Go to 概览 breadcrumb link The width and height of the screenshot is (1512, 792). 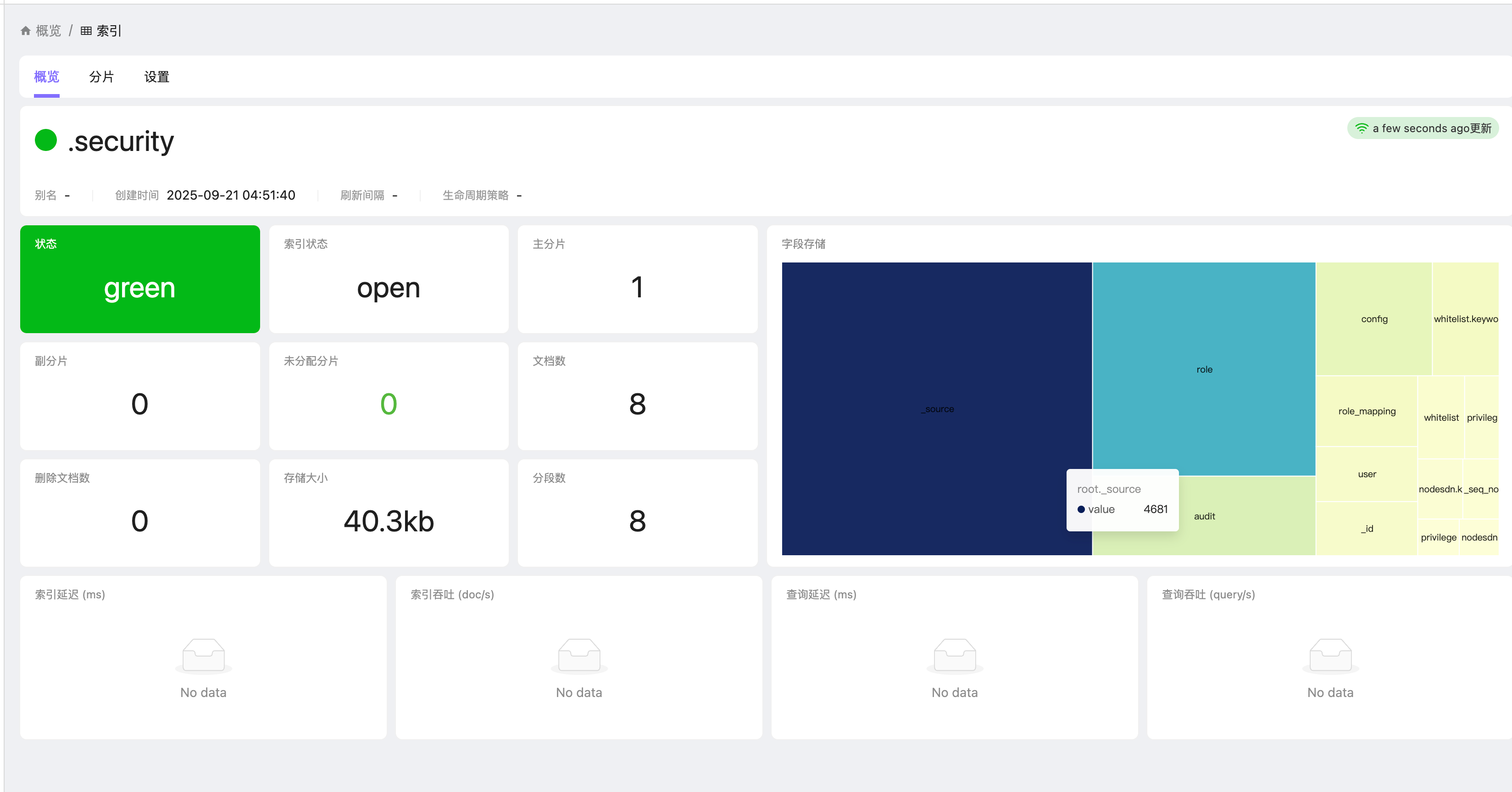click(48, 31)
